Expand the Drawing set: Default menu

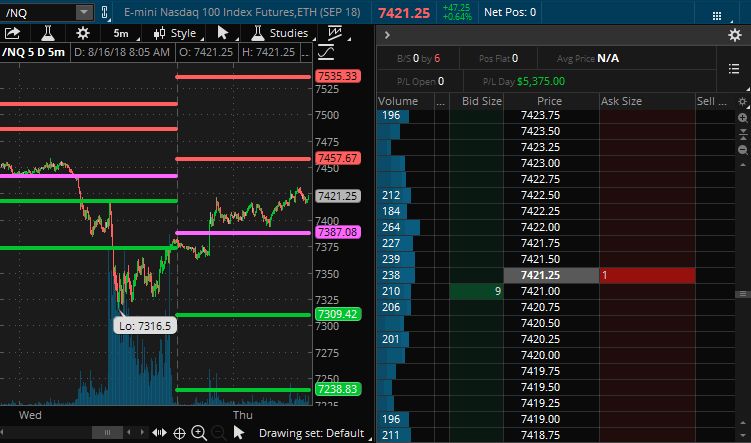[x=311, y=432]
